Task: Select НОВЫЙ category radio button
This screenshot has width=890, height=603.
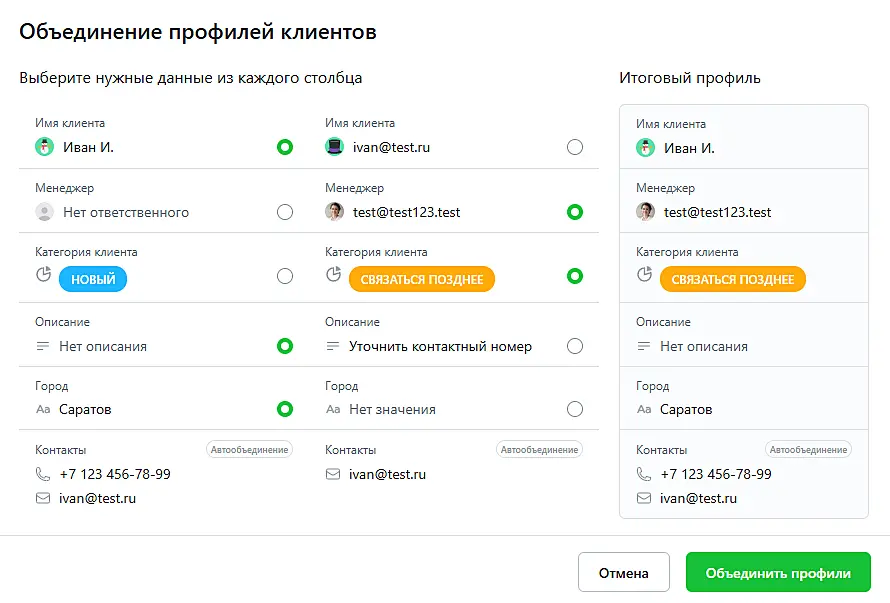Action: pyautogui.click(x=285, y=276)
